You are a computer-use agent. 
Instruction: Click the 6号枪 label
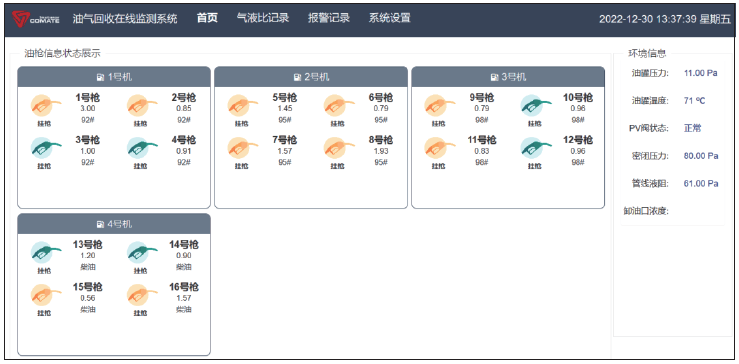point(381,98)
